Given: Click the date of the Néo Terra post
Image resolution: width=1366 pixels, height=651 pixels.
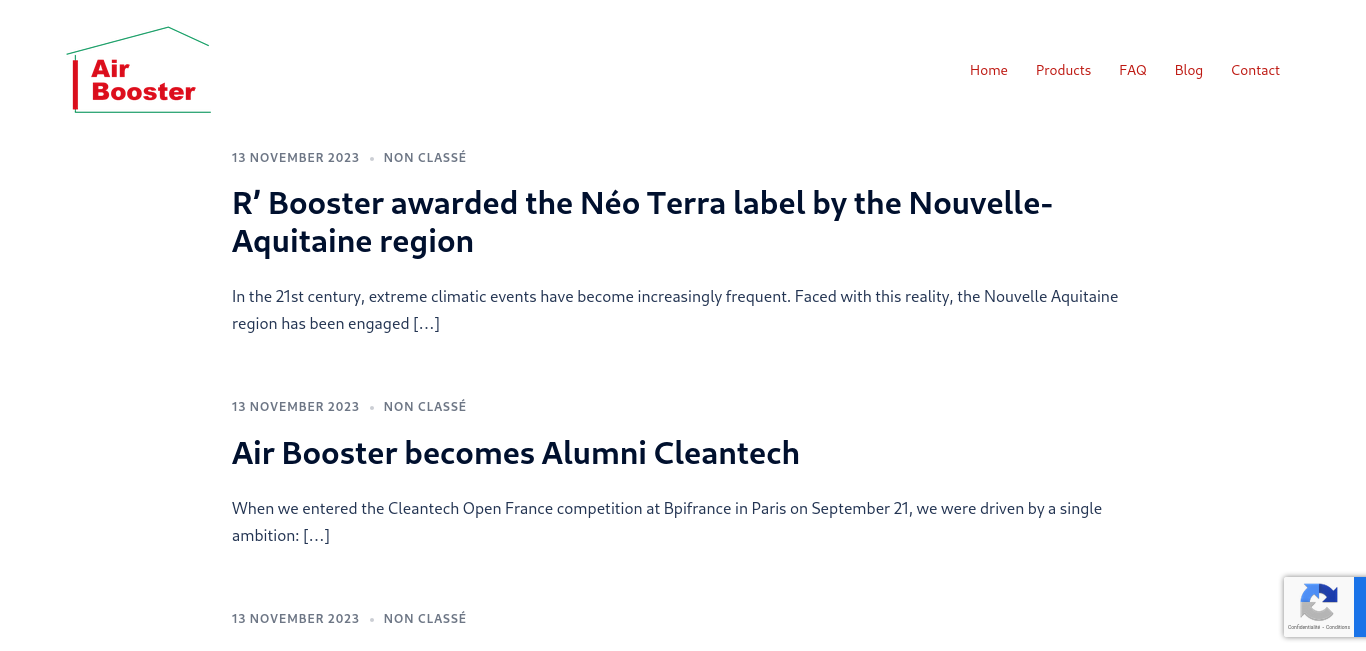Looking at the screenshot, I should coord(295,157).
